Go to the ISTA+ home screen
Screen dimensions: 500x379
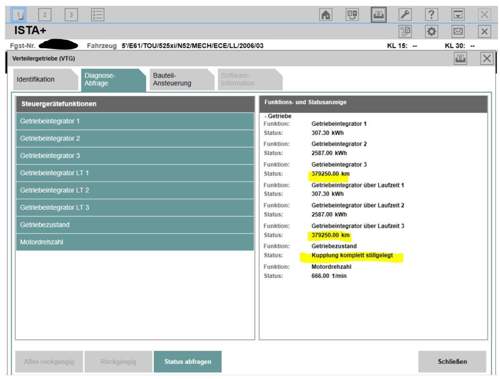(x=326, y=15)
